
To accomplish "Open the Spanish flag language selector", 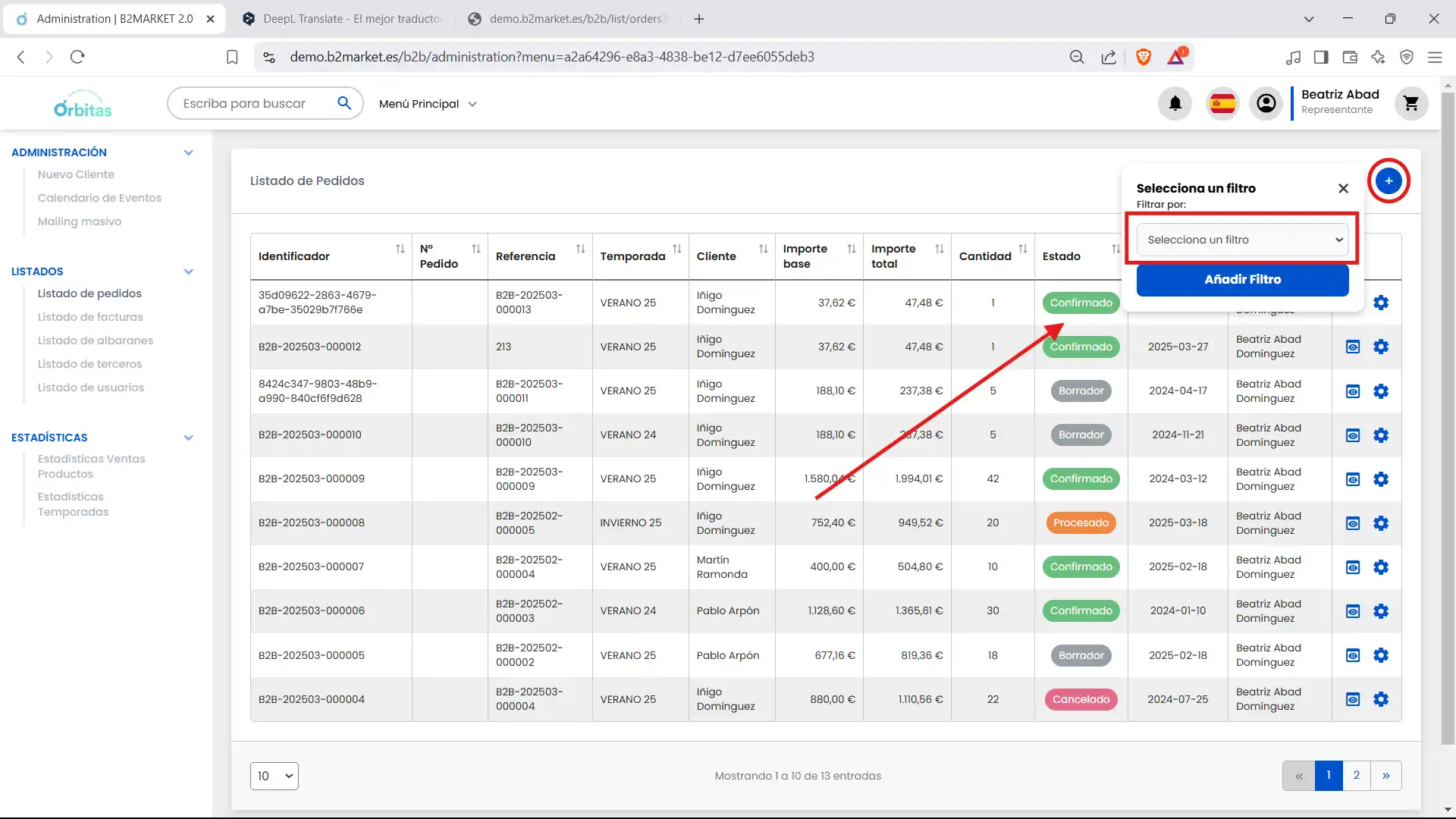I will (1222, 103).
